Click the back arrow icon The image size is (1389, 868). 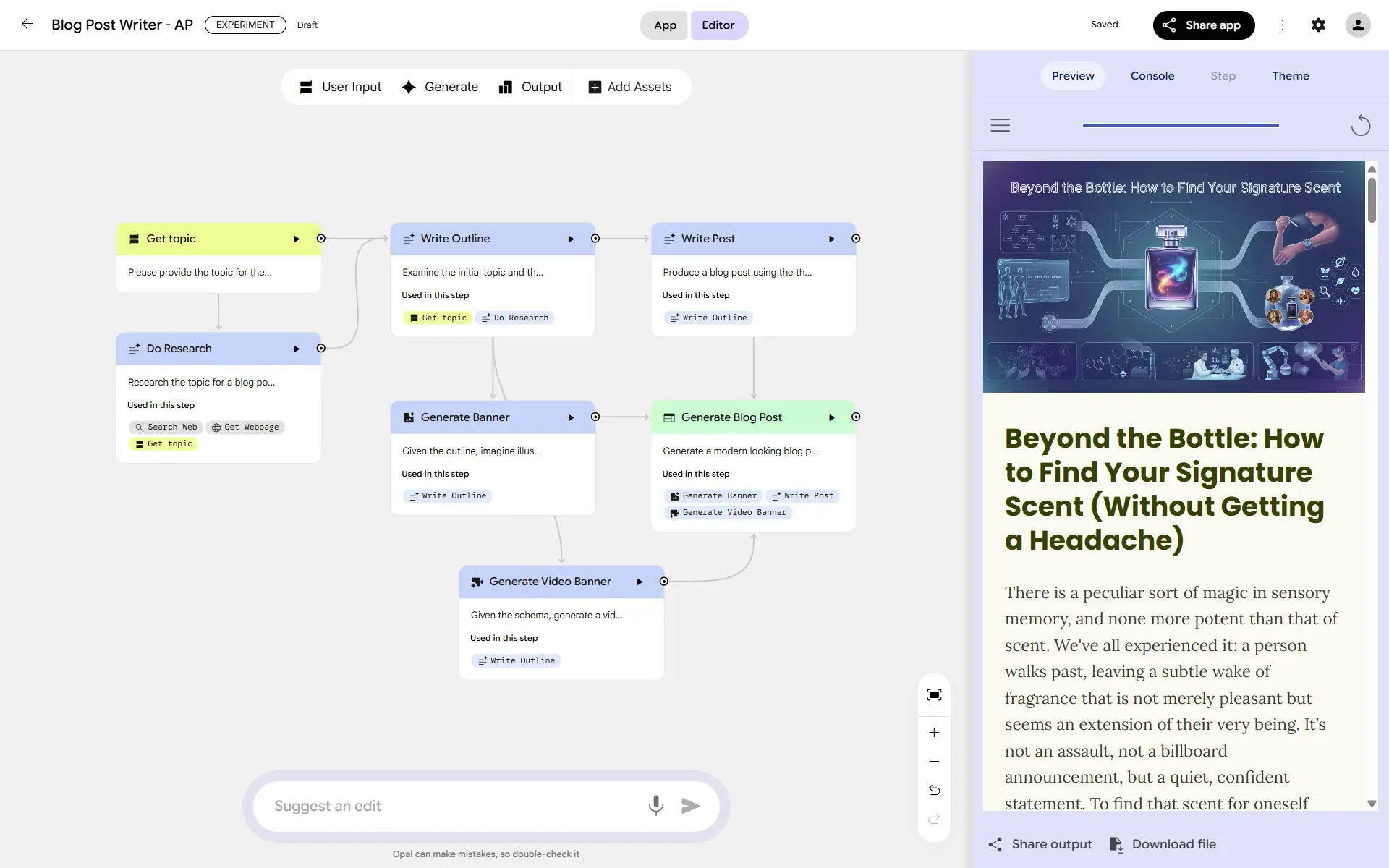click(x=27, y=24)
